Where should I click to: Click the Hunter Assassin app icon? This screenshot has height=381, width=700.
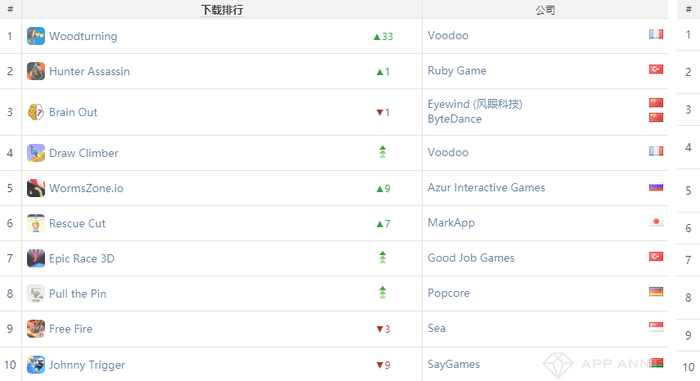click(x=36, y=71)
